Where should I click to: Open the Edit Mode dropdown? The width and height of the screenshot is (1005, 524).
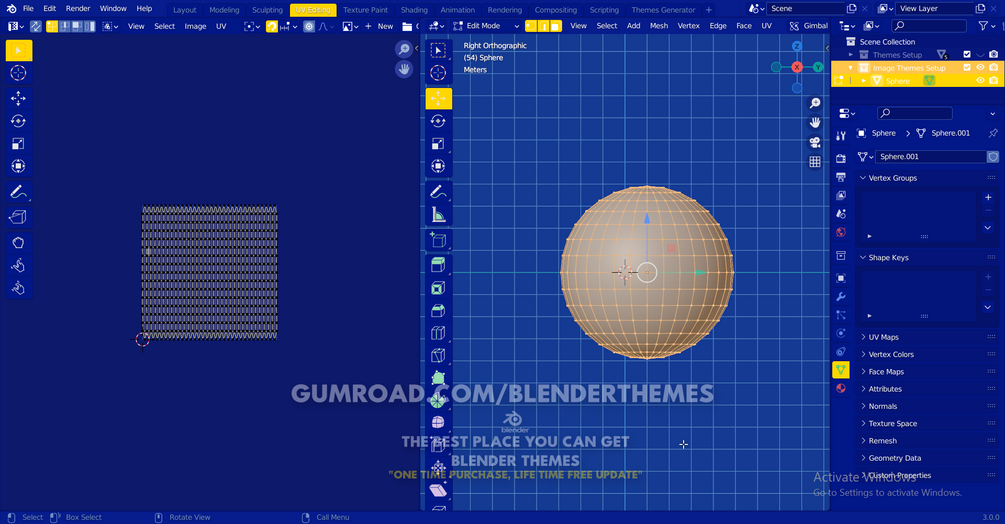(486, 26)
